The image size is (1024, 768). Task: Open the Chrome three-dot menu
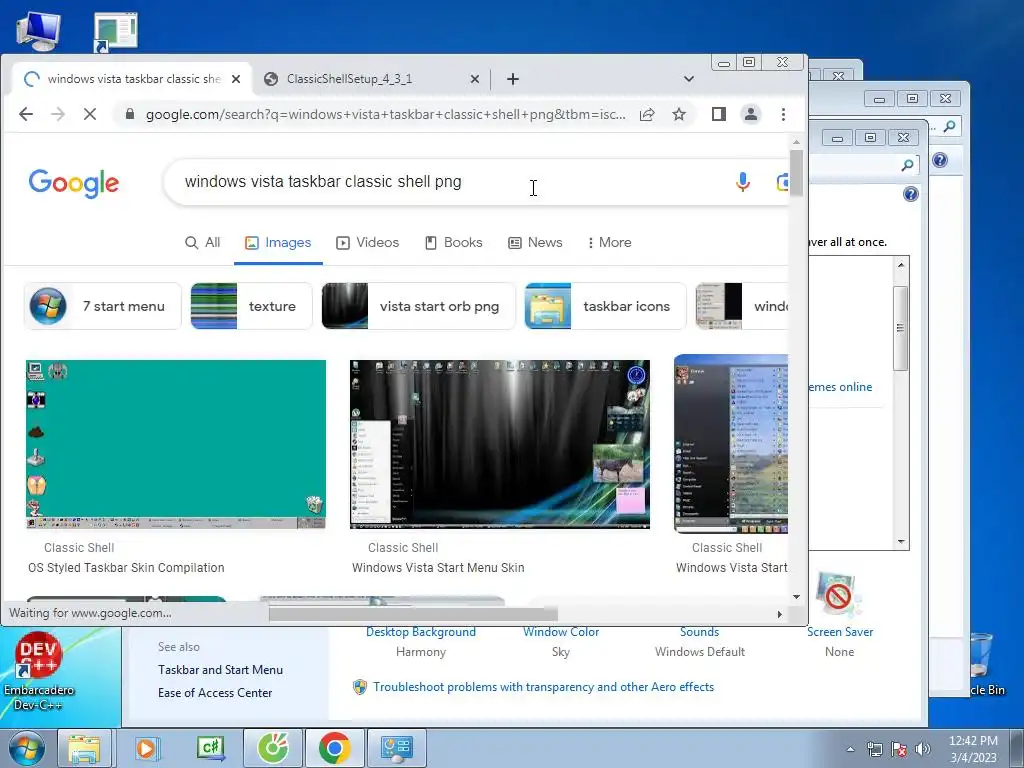pos(783,114)
